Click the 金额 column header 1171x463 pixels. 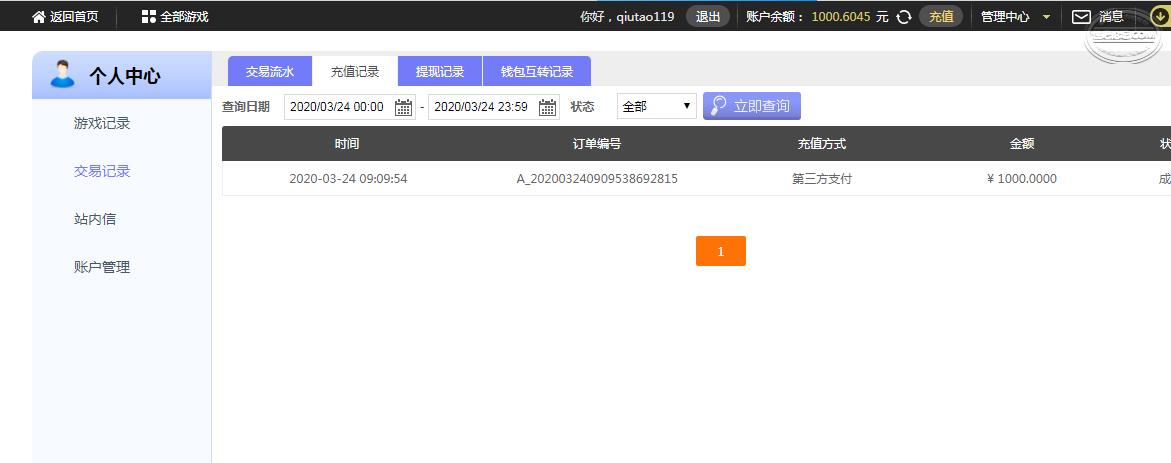1022,144
